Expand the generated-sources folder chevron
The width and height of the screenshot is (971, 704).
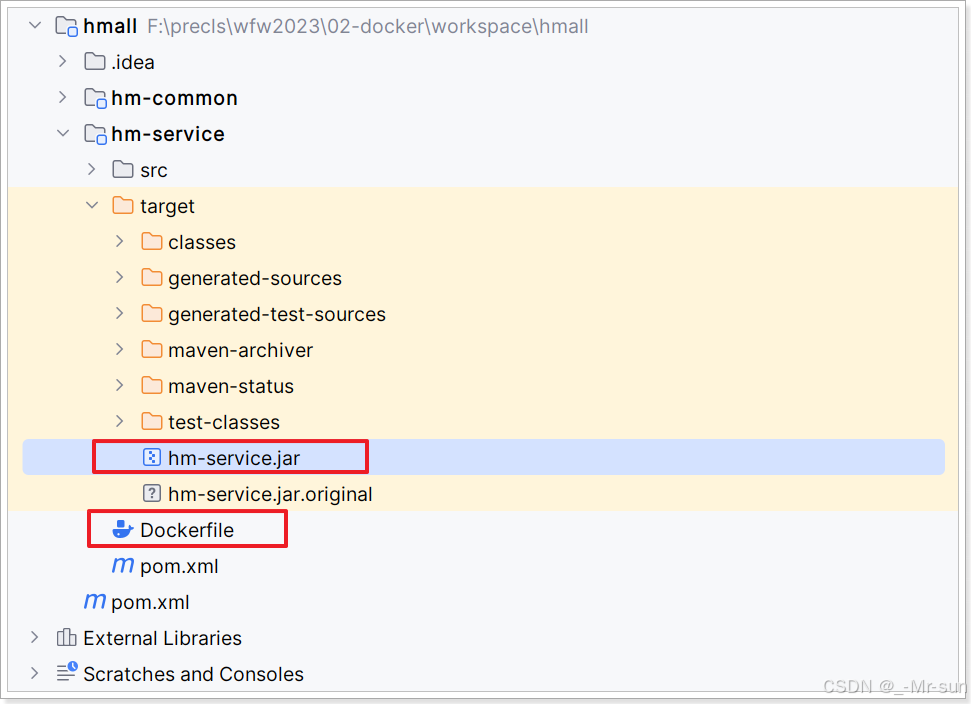[x=120, y=277]
